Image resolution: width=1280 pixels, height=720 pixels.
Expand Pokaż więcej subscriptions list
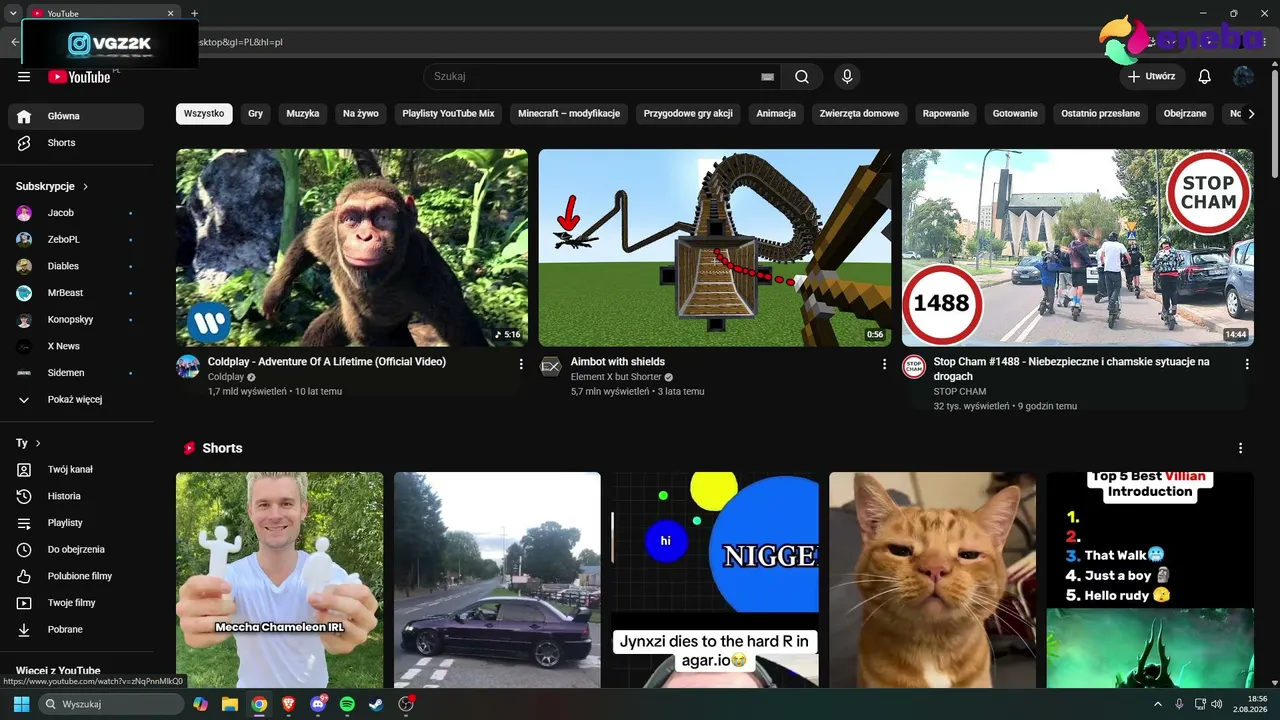[76, 400]
